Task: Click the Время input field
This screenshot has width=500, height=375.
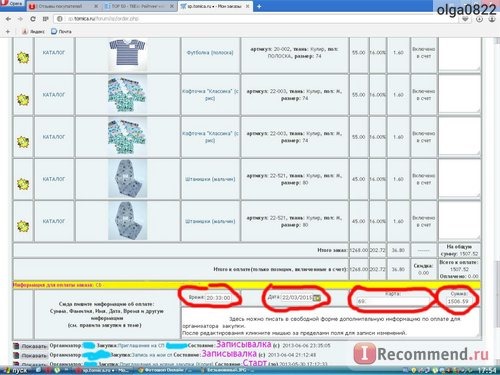Action: click(219, 298)
